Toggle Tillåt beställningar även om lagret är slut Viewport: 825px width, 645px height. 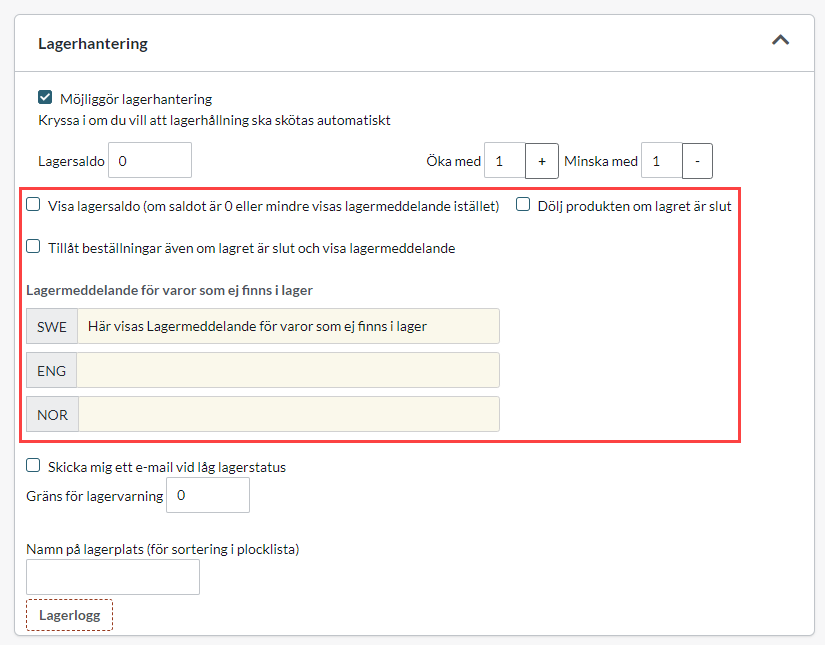34,247
